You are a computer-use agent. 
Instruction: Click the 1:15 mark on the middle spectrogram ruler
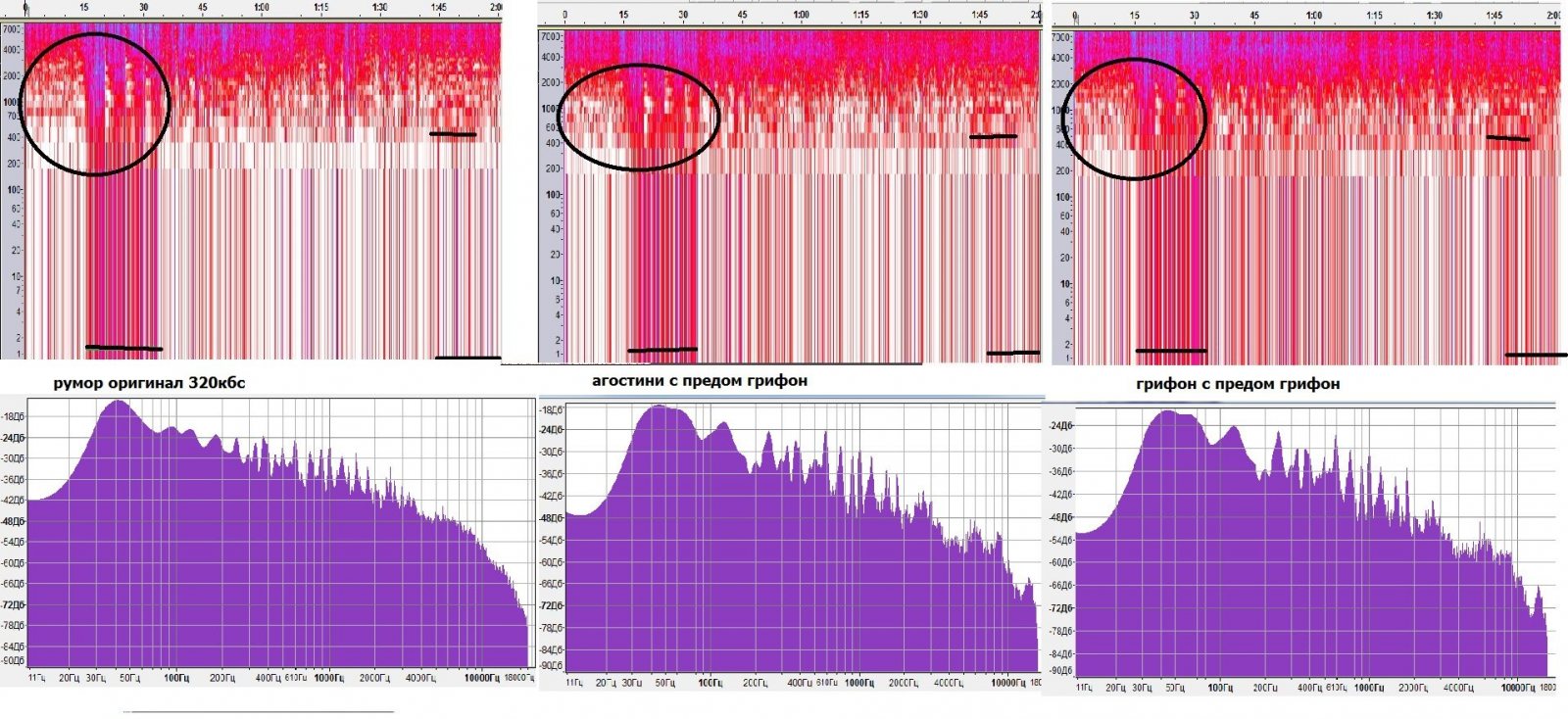point(860,15)
